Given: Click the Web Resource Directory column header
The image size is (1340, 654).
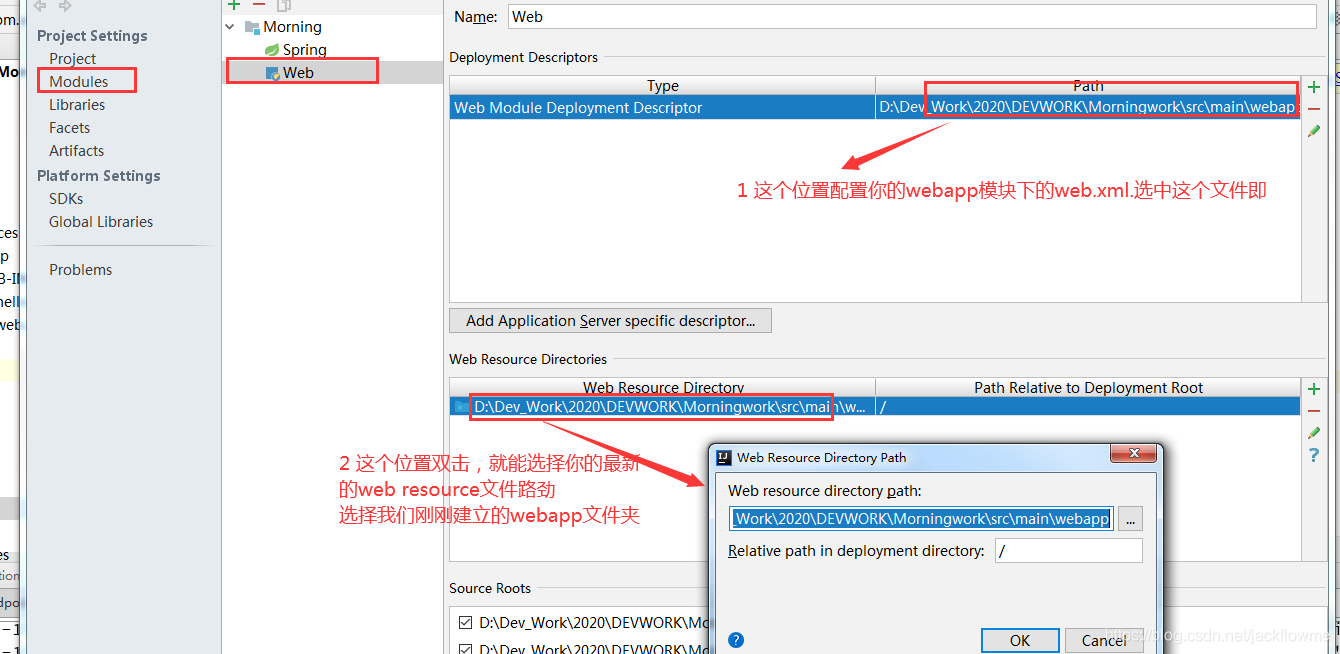Looking at the screenshot, I should [662, 387].
